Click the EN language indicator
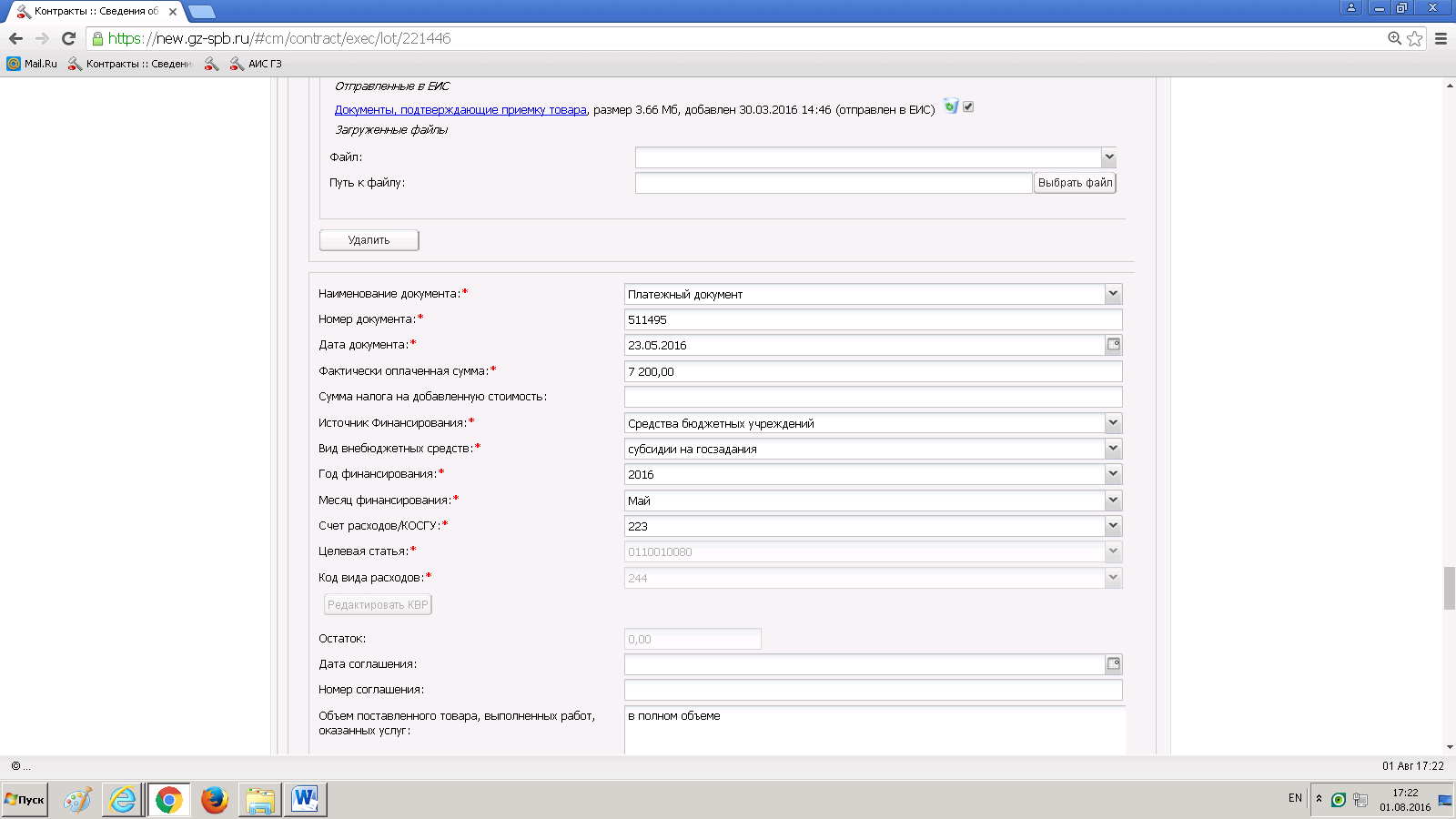The image size is (1456, 819). [1295, 798]
